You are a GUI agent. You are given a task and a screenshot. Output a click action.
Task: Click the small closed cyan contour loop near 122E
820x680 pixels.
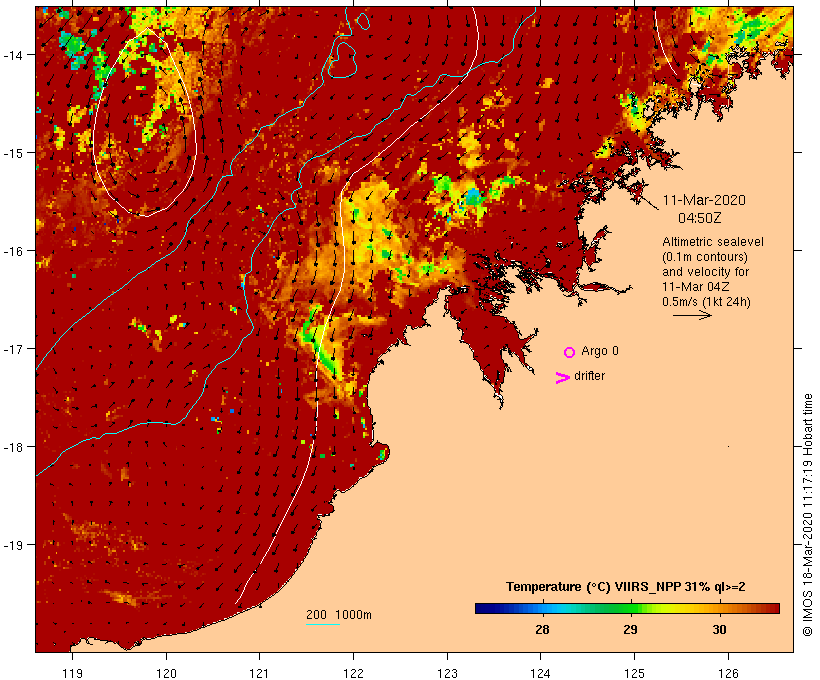pos(363,21)
